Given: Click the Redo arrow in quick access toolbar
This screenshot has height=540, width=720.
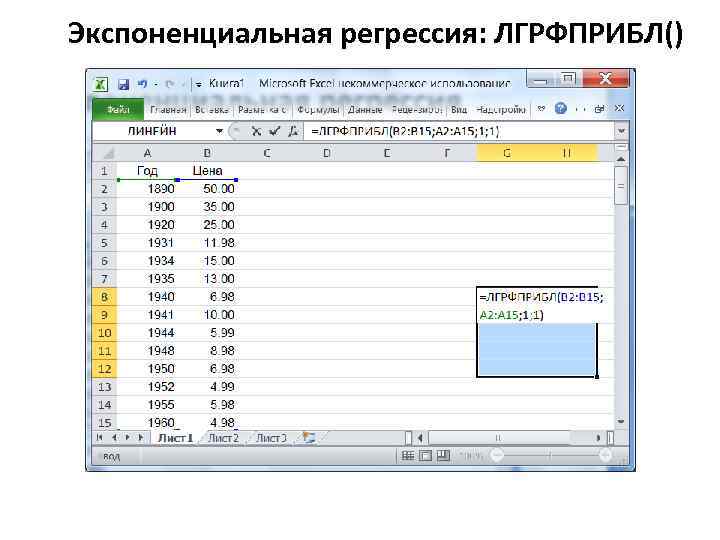Looking at the screenshot, I should (169, 84).
